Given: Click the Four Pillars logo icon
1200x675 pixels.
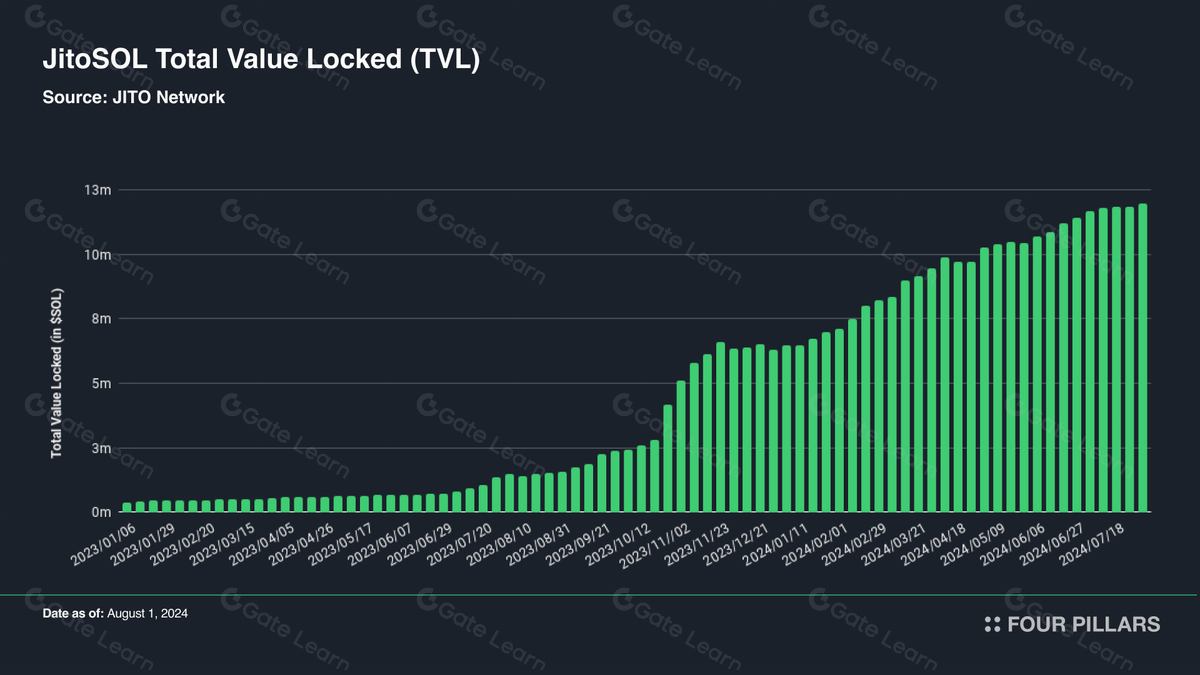Looking at the screenshot, I should click(992, 624).
